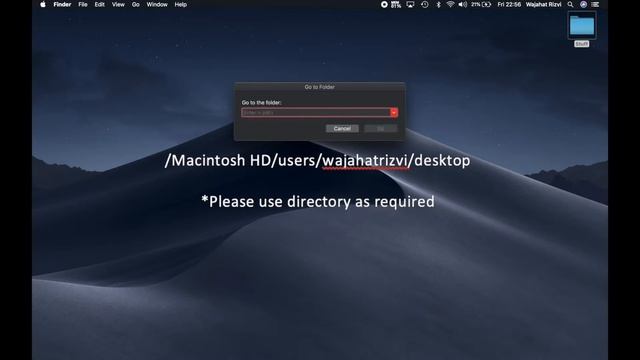Open the Finder application menu
This screenshot has height=360, width=640.
(x=62, y=4)
